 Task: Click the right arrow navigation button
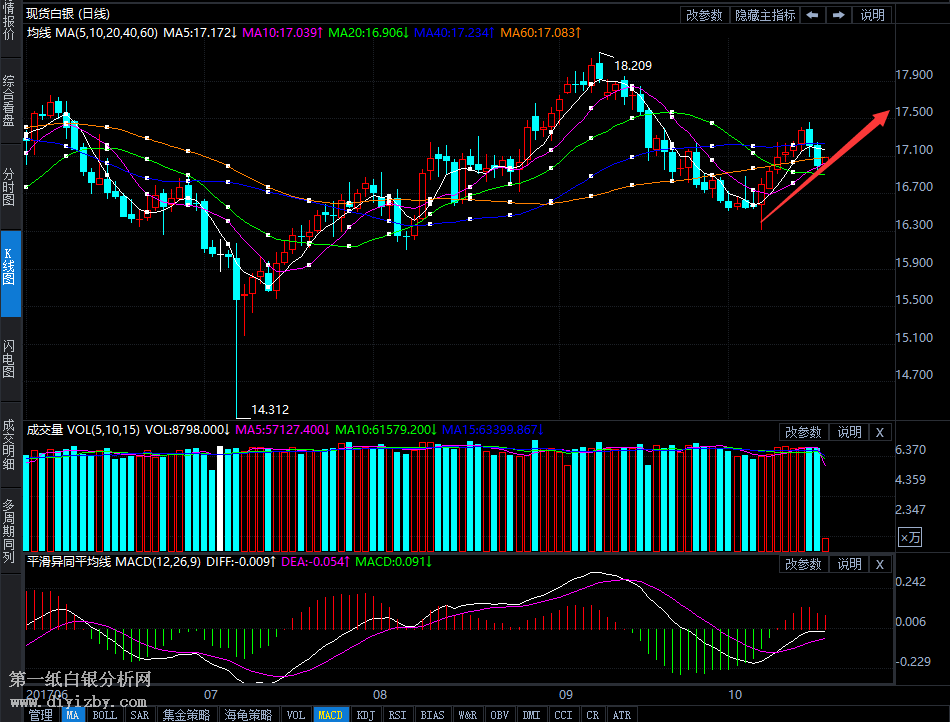point(838,15)
